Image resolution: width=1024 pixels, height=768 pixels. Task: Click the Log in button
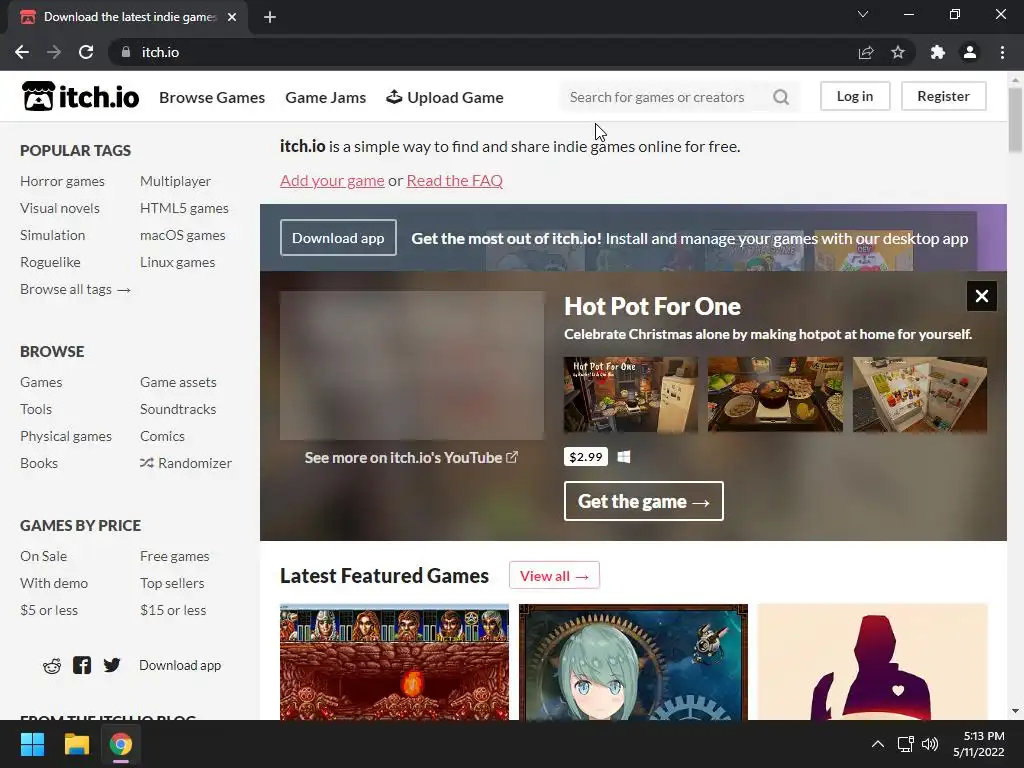[855, 96]
